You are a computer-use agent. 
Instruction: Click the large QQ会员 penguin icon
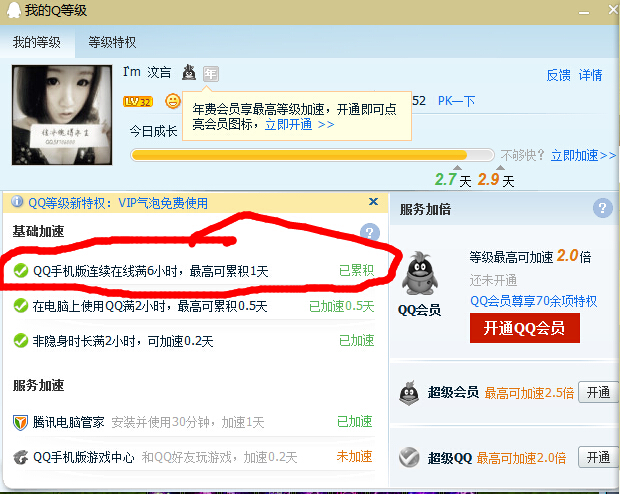(420, 273)
